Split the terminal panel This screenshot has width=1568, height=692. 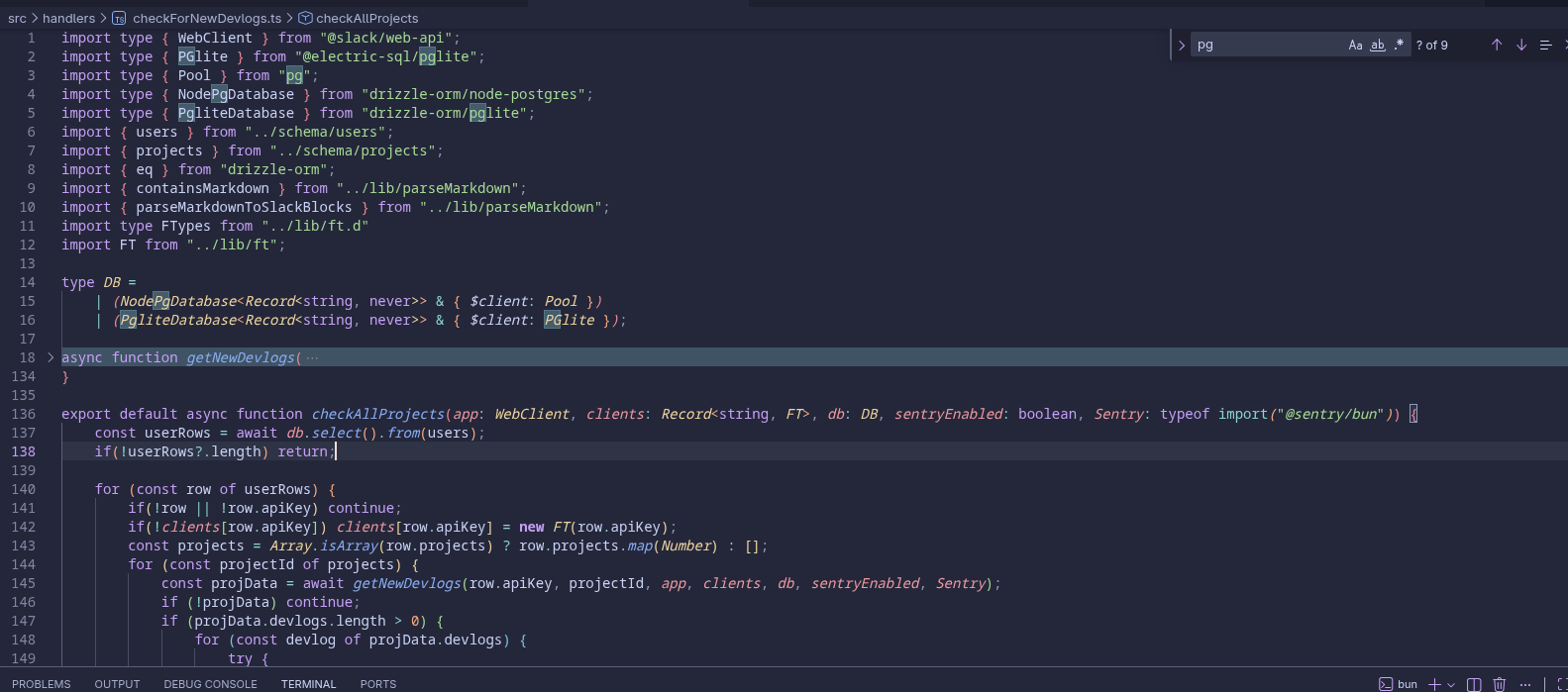[1474, 684]
